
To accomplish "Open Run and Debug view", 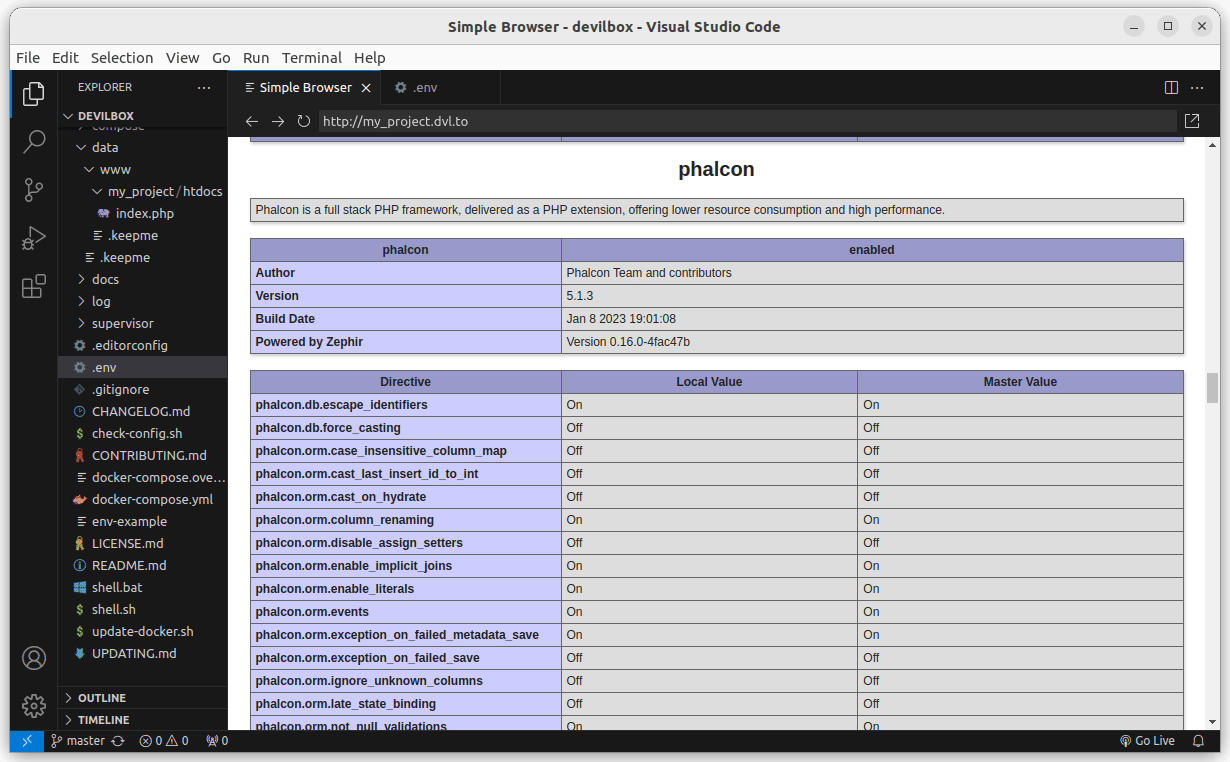I will (34, 238).
